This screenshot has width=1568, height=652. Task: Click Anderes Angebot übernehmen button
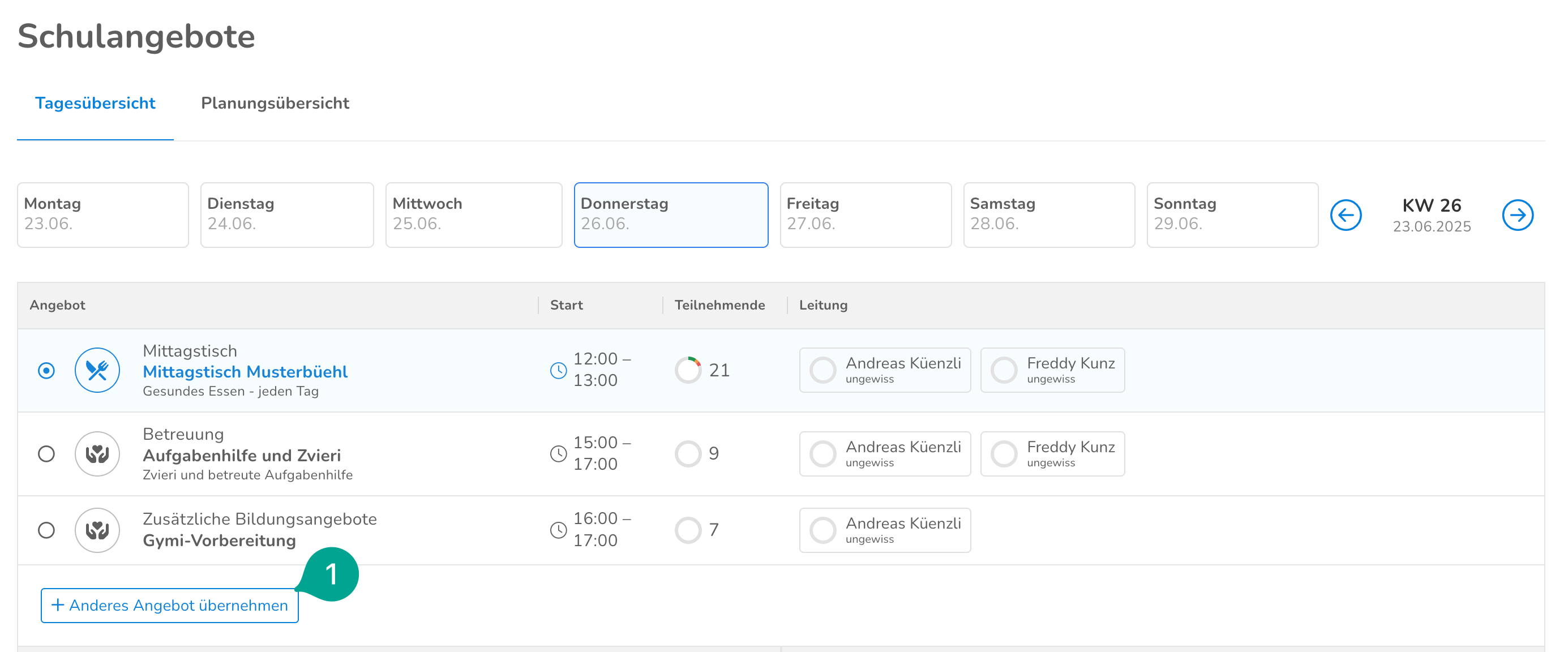[169, 605]
